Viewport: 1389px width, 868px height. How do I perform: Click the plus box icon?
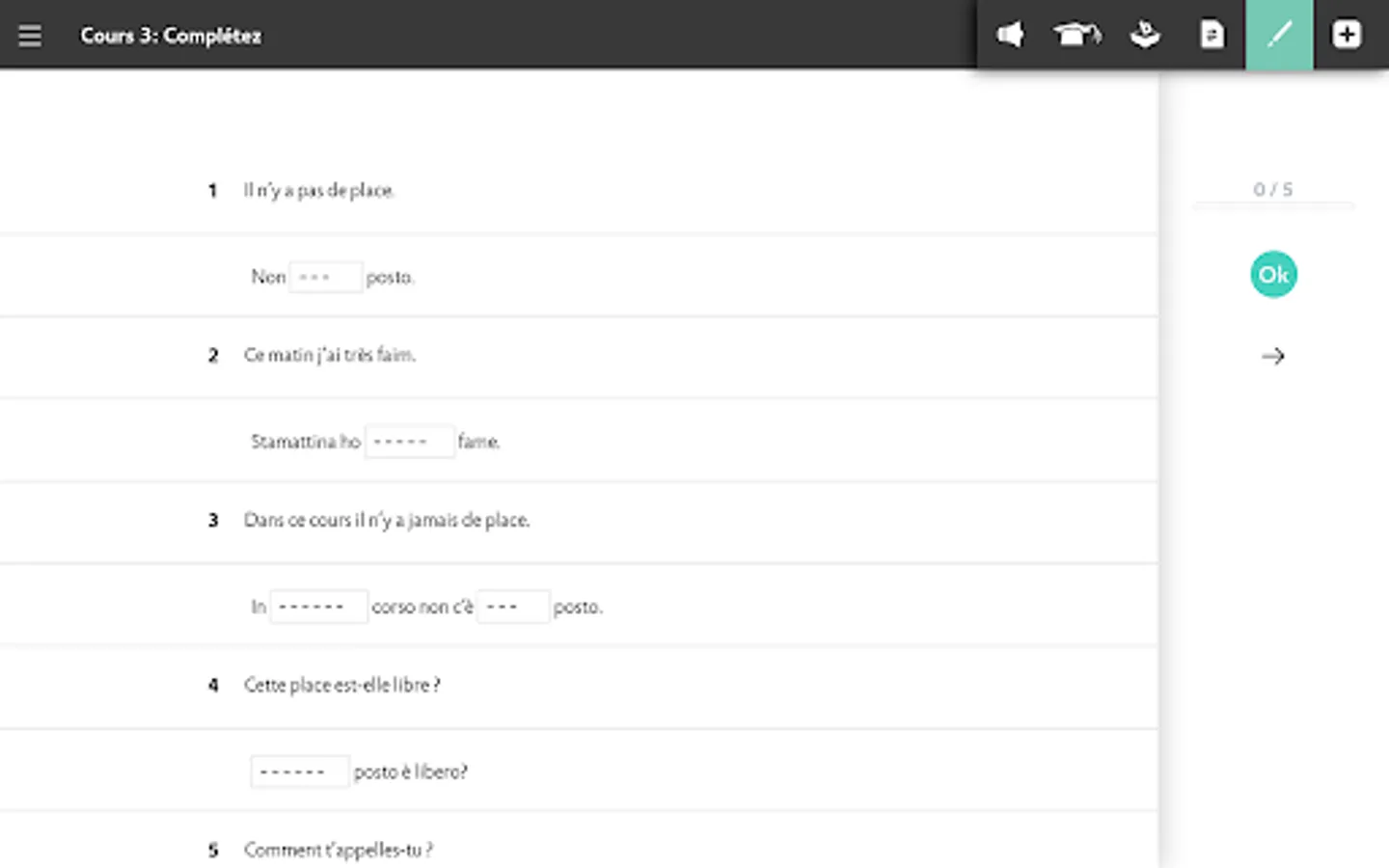[x=1347, y=36]
